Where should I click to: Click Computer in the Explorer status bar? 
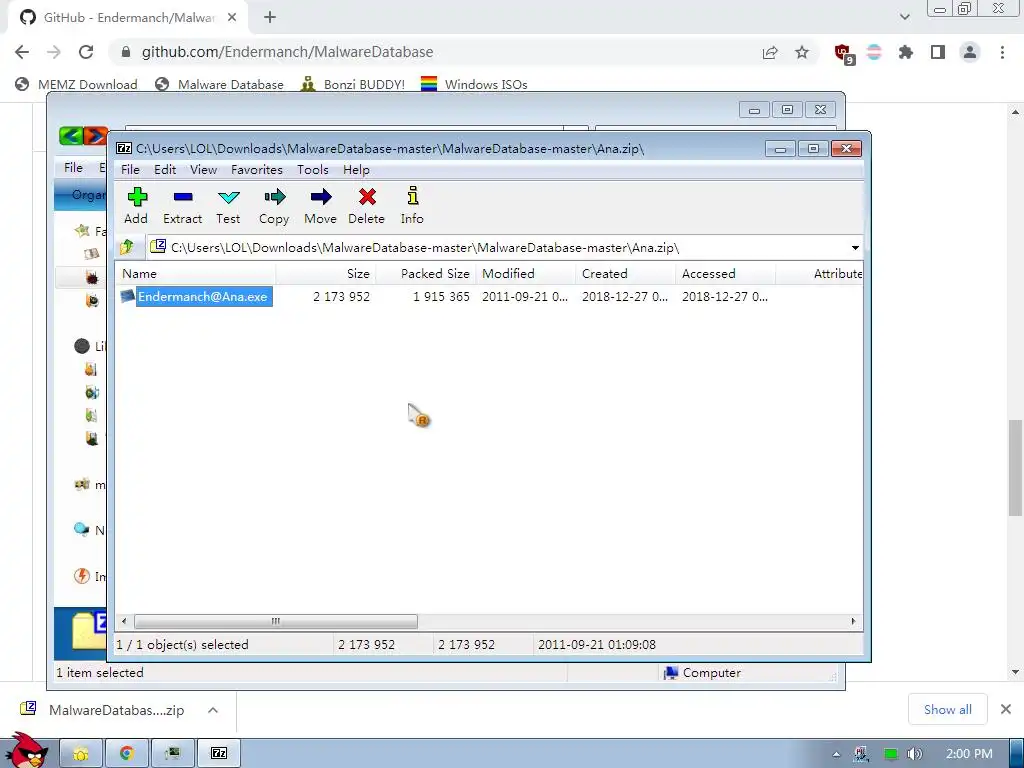702,673
